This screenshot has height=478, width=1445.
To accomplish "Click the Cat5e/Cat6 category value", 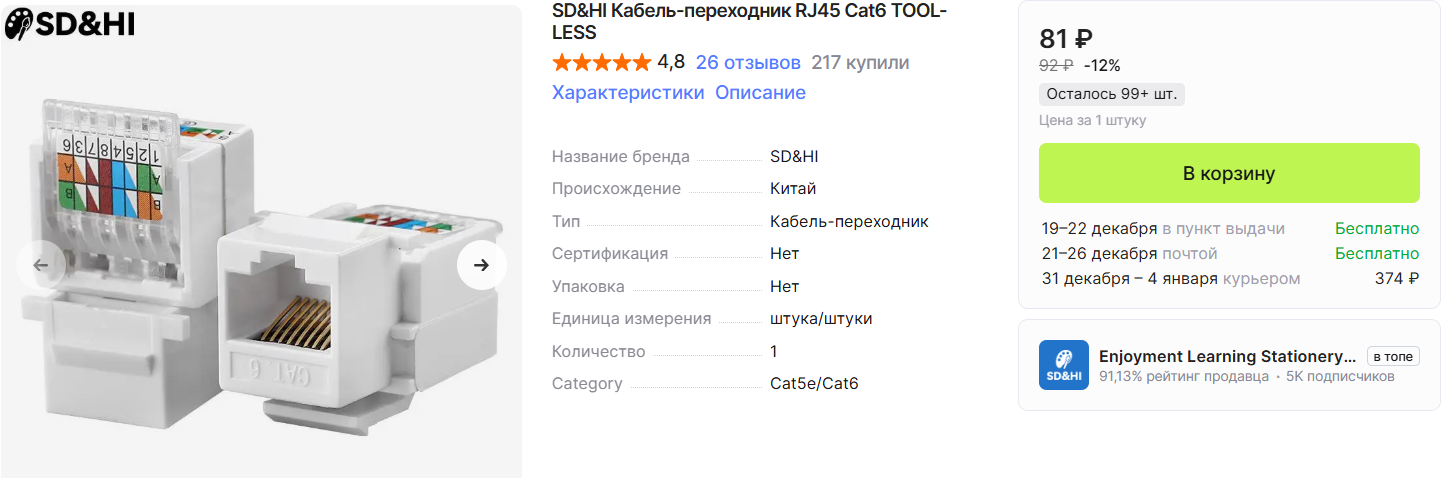I will coord(814,384).
